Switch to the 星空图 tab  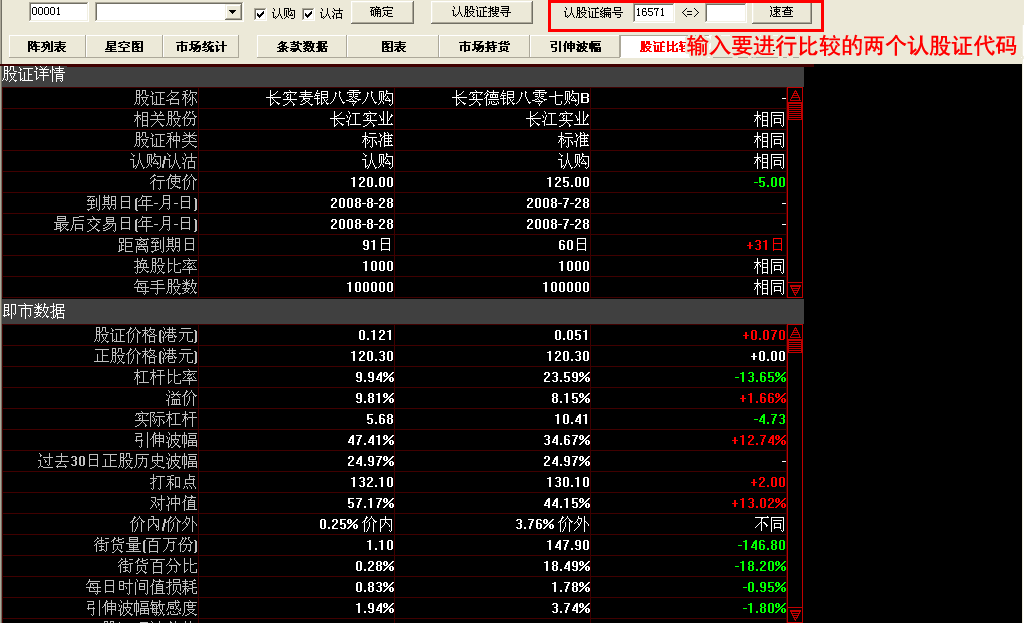[x=124, y=46]
